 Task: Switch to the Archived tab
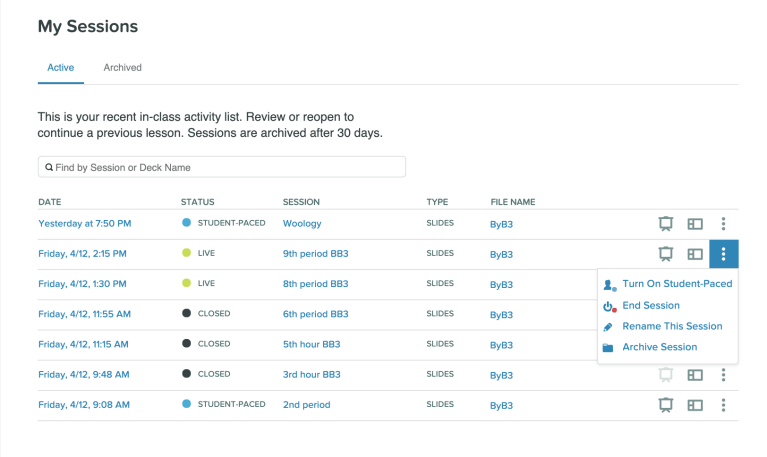pos(123,68)
